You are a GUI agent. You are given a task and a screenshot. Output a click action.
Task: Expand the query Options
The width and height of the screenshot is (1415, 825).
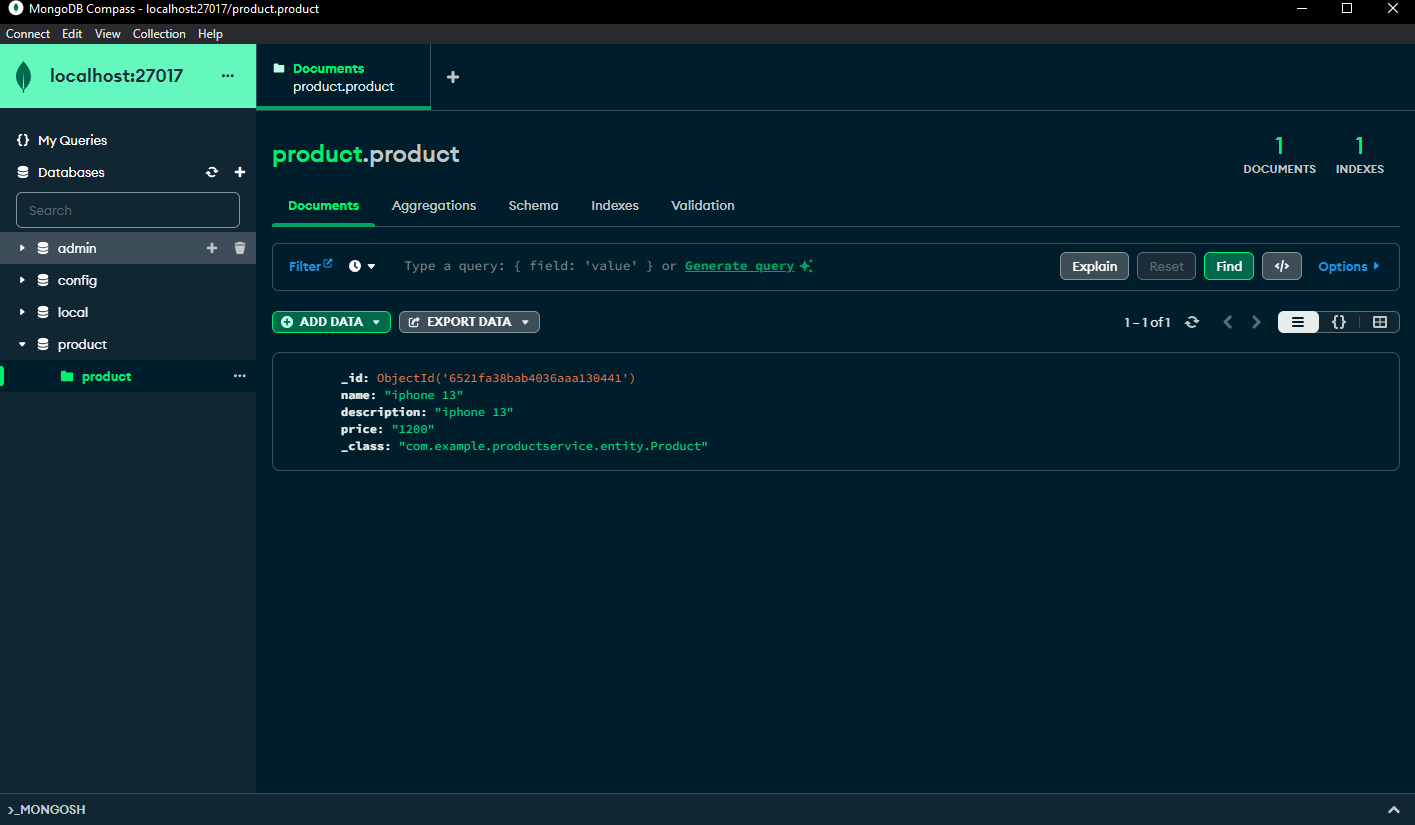(x=1349, y=266)
